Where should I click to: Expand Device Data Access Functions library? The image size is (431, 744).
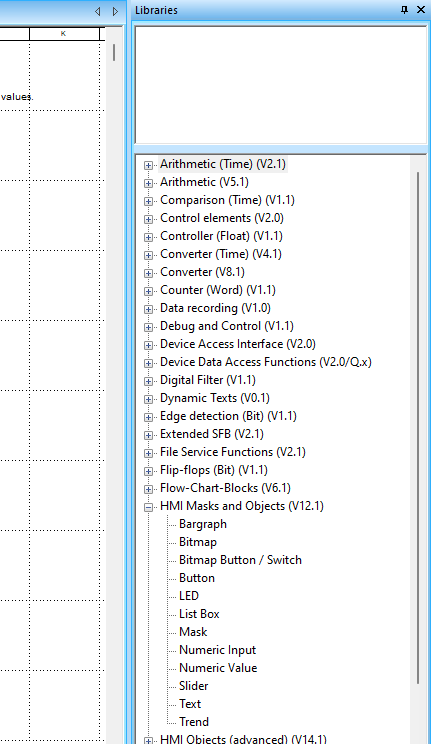[x=148, y=363]
